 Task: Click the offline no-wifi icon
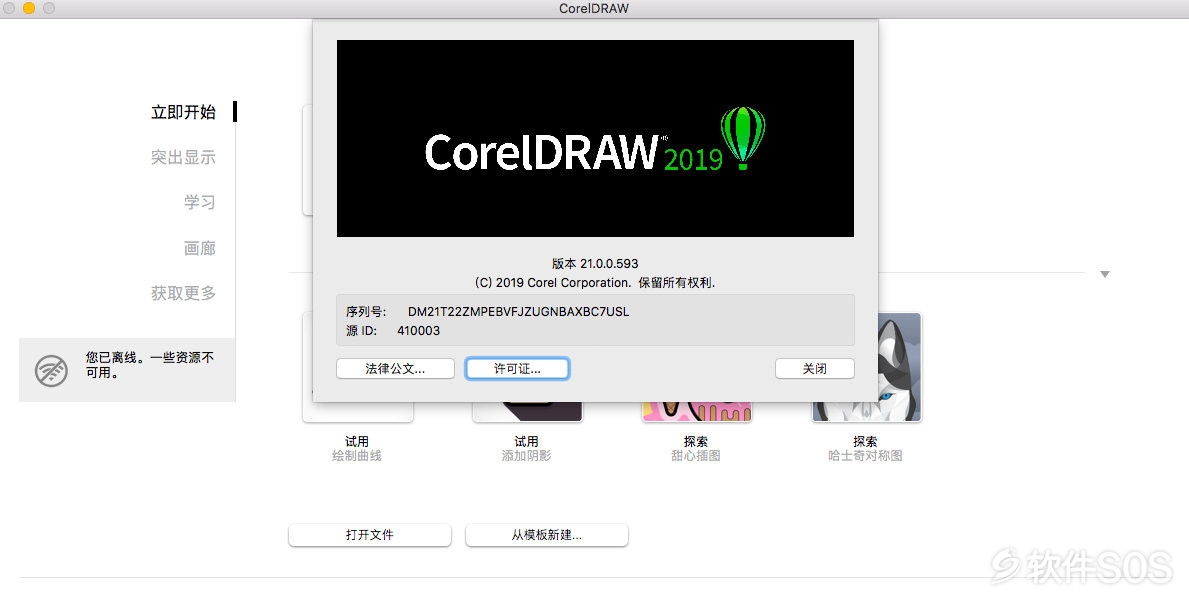(x=52, y=371)
